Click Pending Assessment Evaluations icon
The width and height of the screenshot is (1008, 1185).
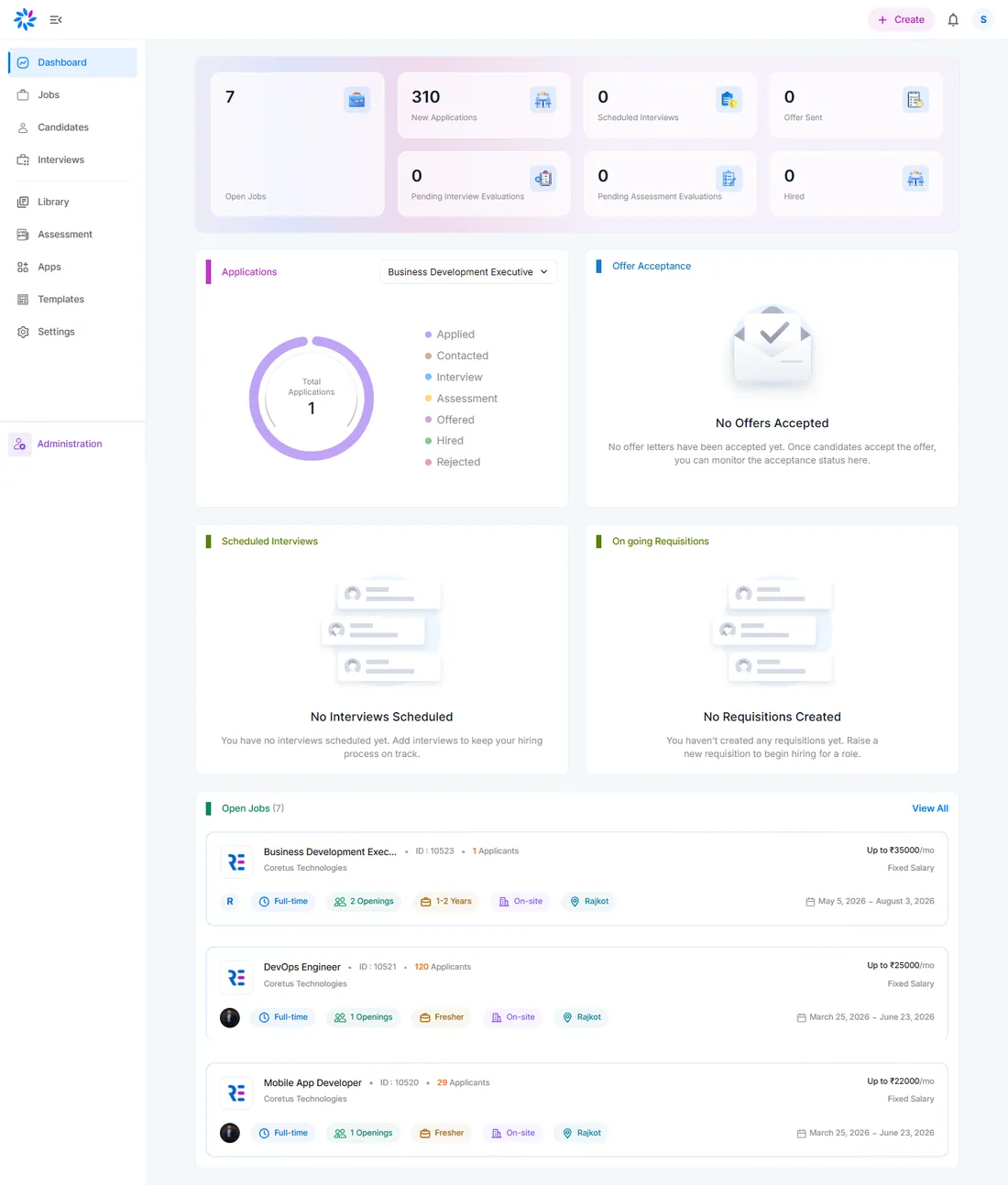tap(729, 178)
